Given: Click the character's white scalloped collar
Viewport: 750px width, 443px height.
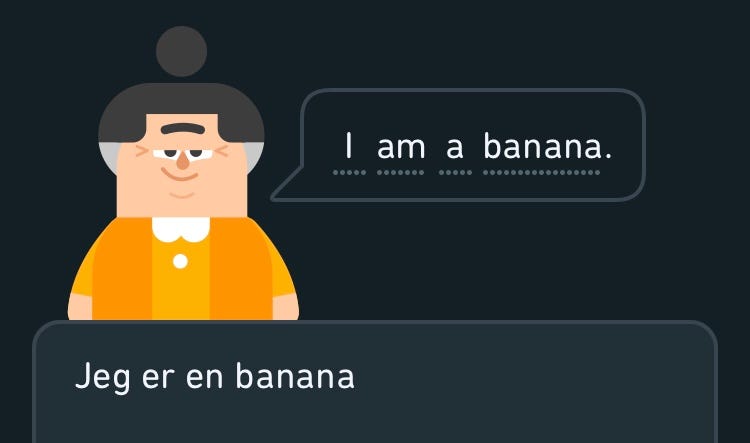Looking at the screenshot, I should 181,229.
